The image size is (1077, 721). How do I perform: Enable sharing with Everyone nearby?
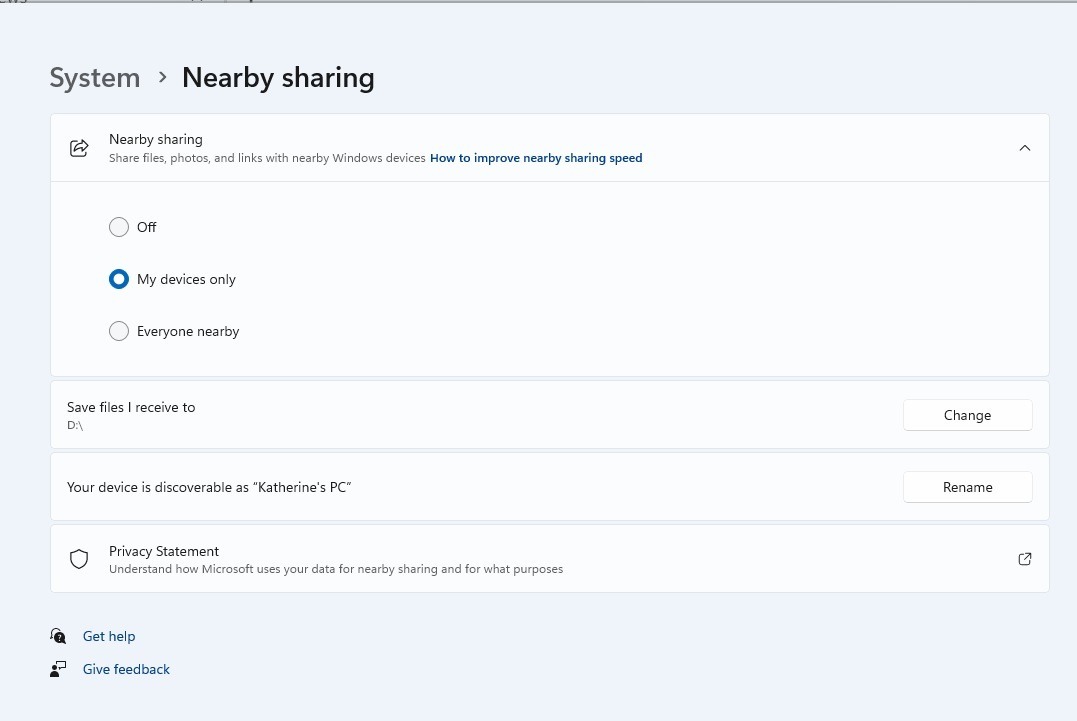119,331
